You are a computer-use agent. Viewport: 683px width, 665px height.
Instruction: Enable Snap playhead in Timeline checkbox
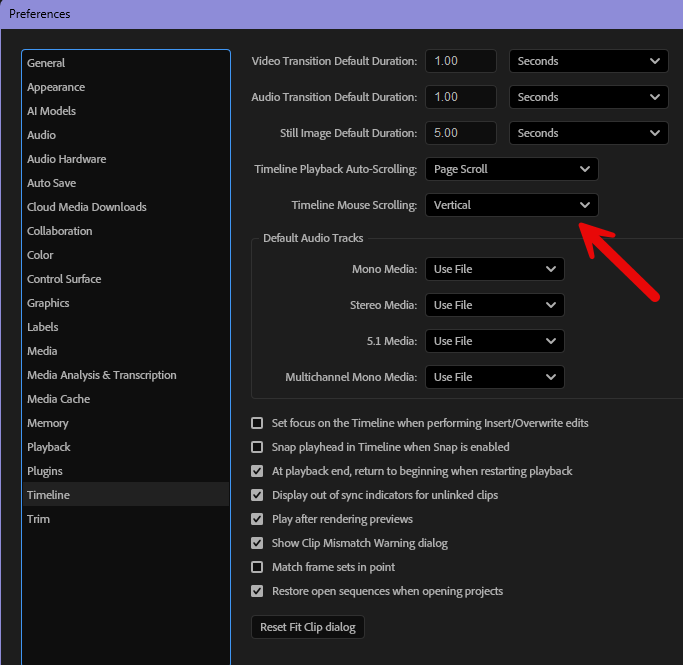pyautogui.click(x=258, y=447)
